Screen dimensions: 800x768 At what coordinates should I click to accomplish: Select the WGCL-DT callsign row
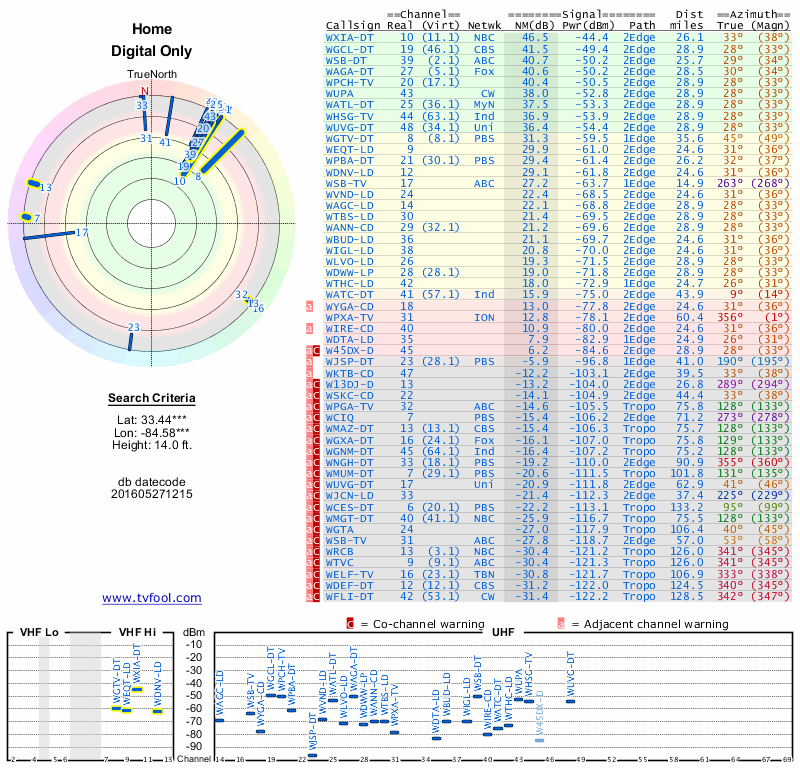(x=350, y=48)
